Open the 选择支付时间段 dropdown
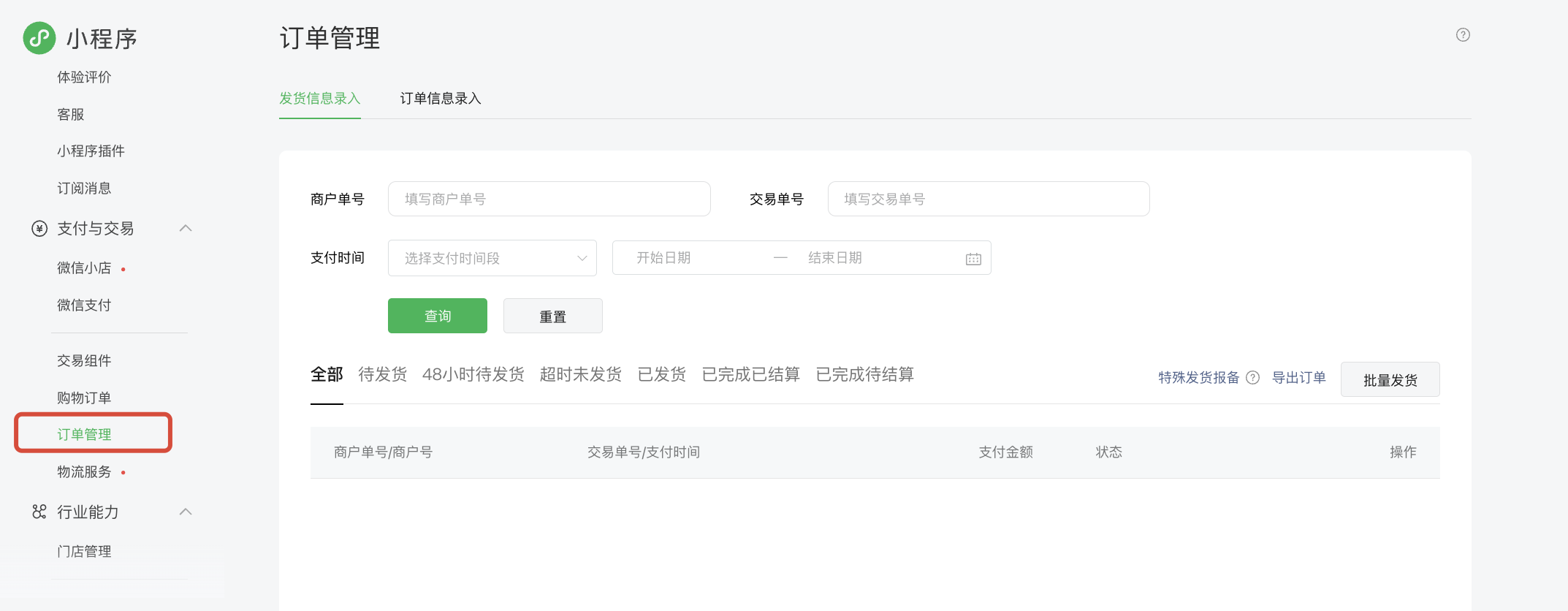This screenshot has width=1568, height=611. tap(492, 258)
